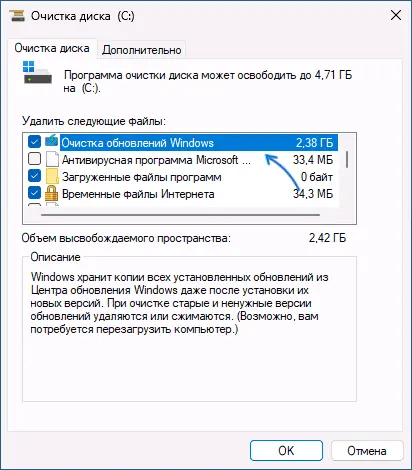The image size is (412, 470).
Task: Click the Disk Cleanup title bar icon
Action: point(17,16)
